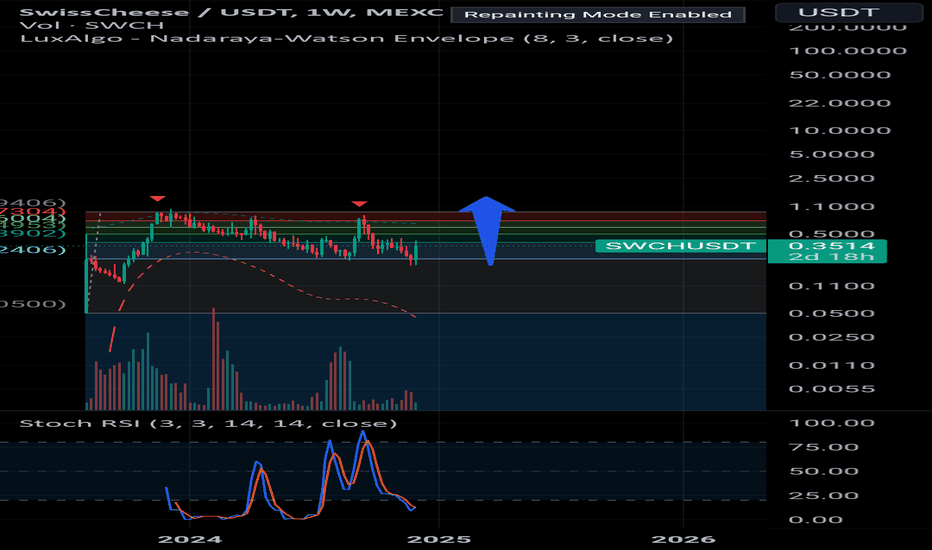
Task: Click the 22.0000 price axis label
Action: pyautogui.click(x=839, y=103)
